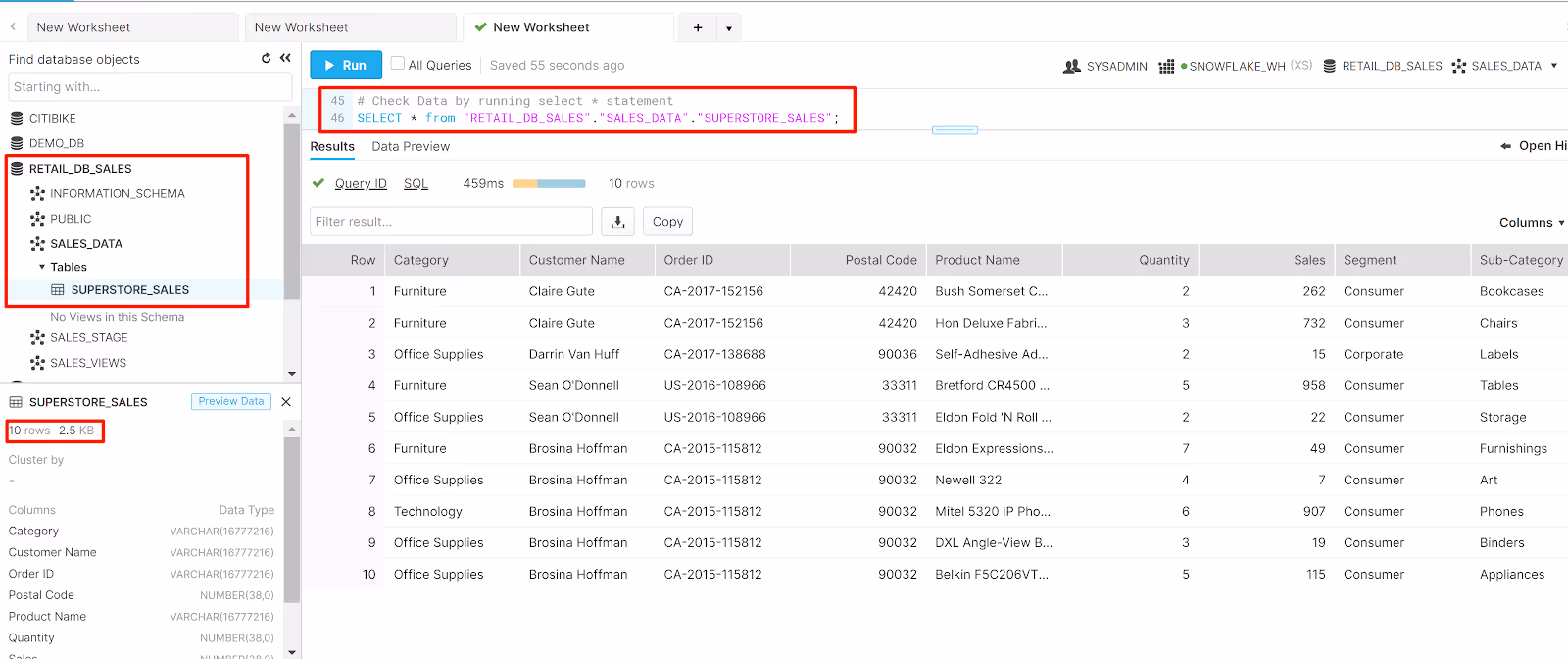Image resolution: width=1568 pixels, height=659 pixels.
Task: Focus the Filter result field
Action: 451,222
